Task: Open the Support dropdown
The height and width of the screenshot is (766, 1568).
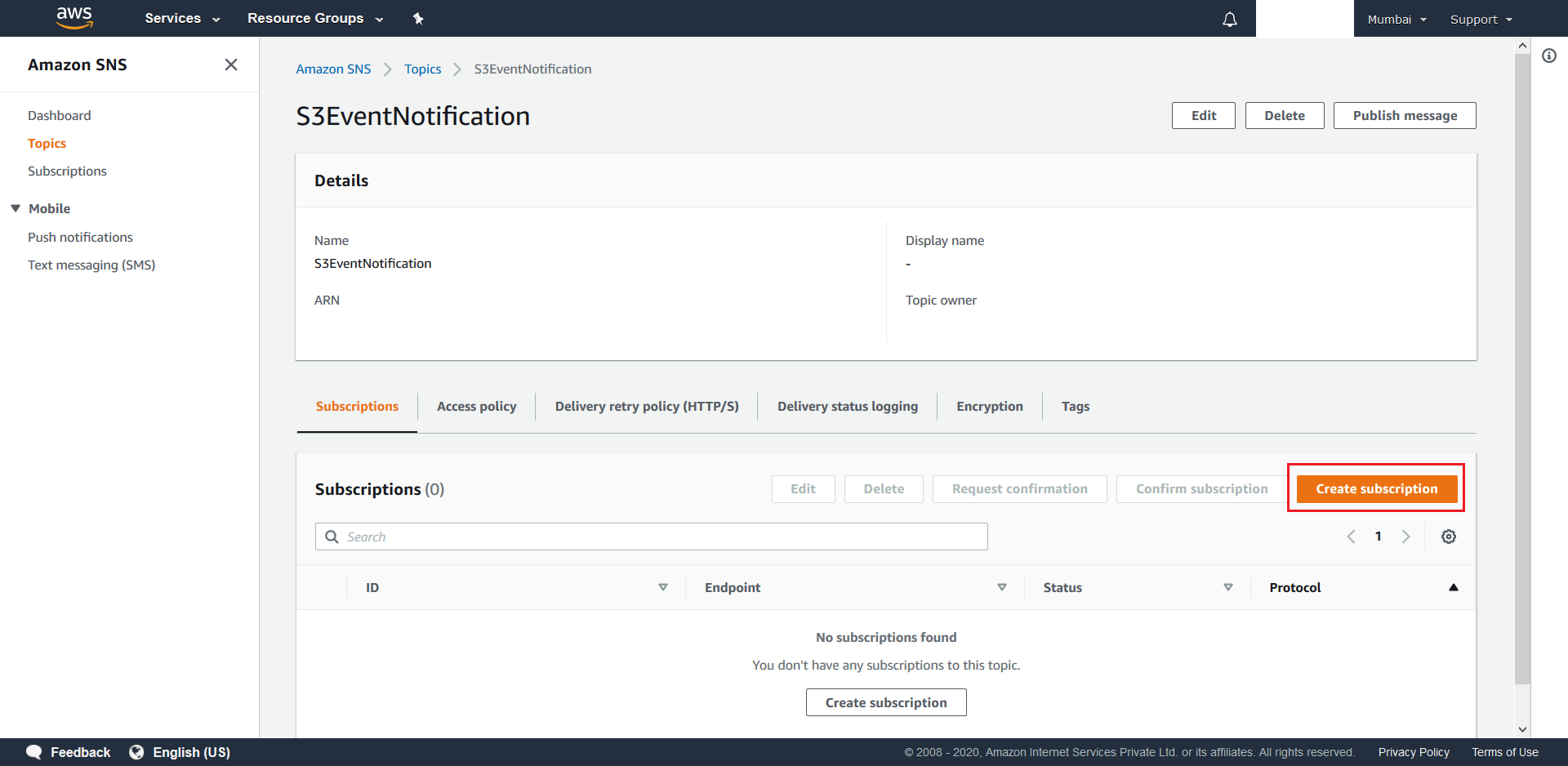Action: 1481,19
